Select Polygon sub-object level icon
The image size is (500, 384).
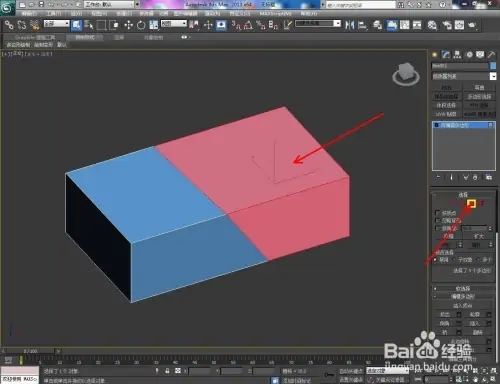pos(471,203)
